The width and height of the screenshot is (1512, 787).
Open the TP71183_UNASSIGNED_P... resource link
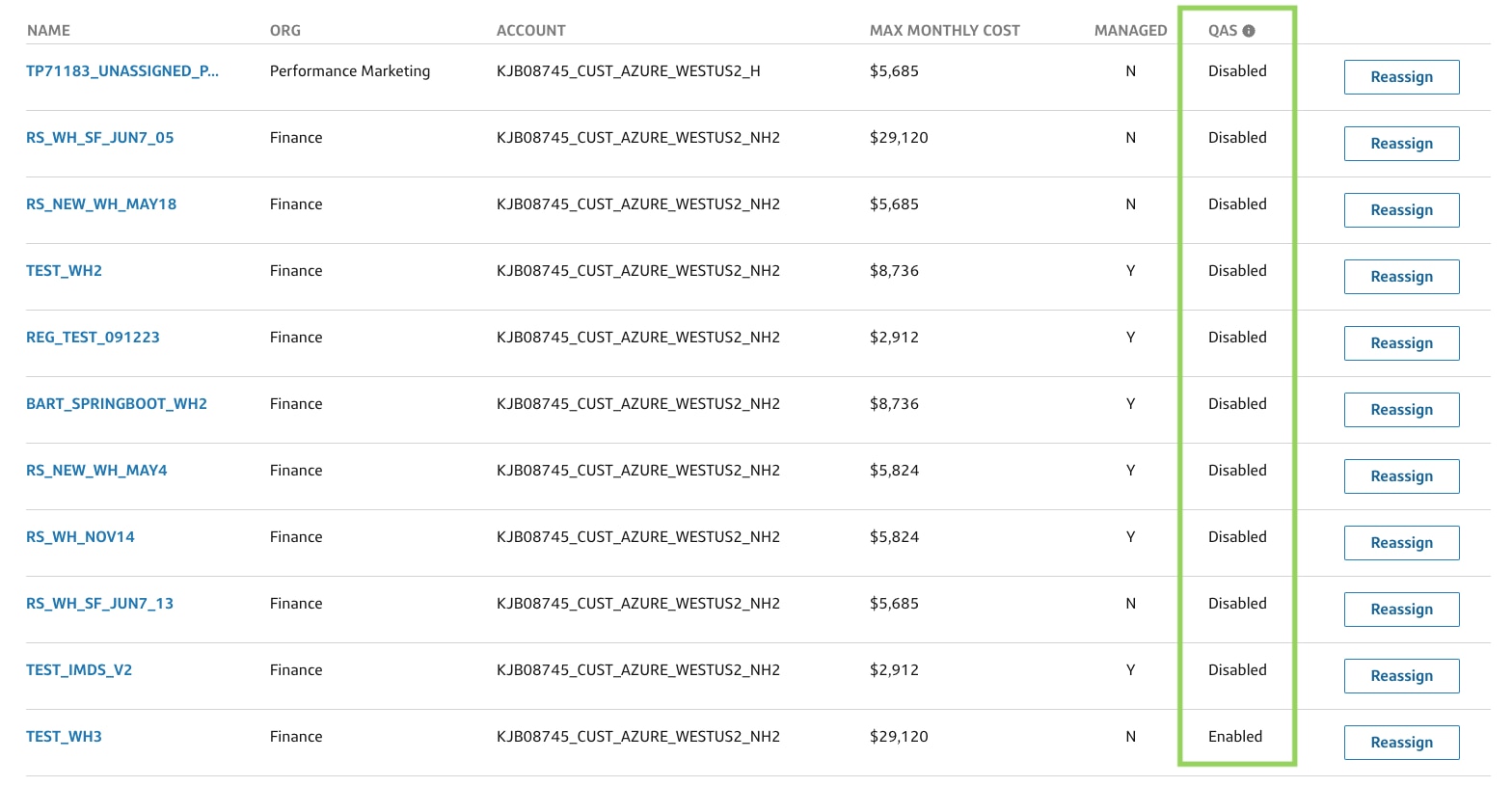tap(122, 70)
